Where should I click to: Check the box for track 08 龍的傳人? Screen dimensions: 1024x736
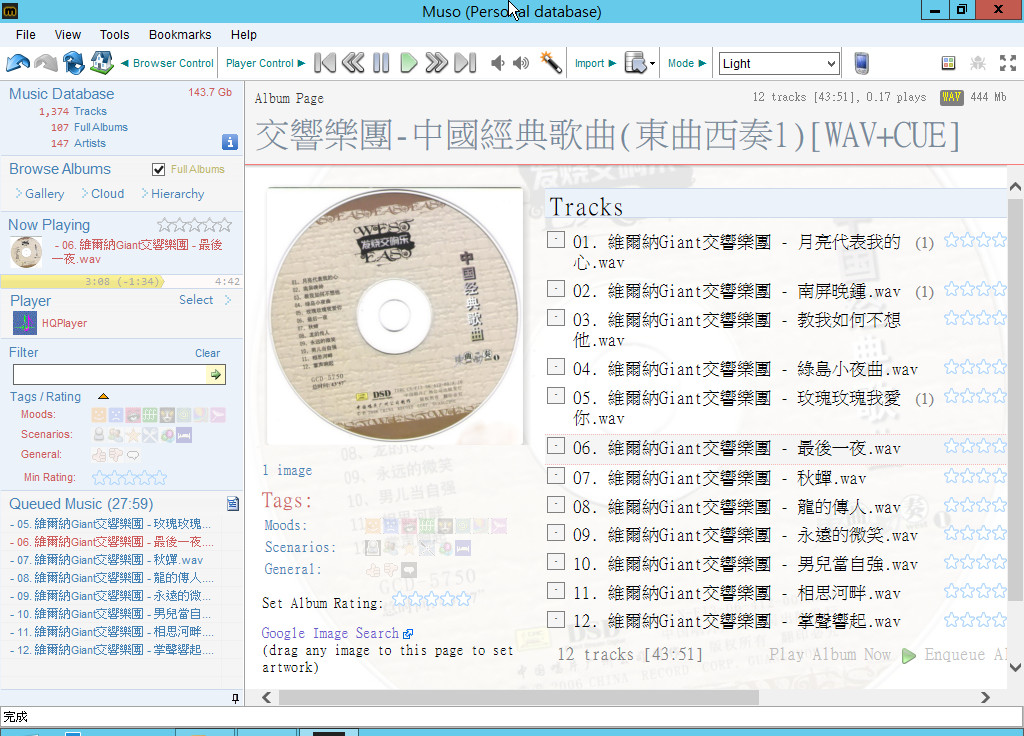click(x=556, y=504)
